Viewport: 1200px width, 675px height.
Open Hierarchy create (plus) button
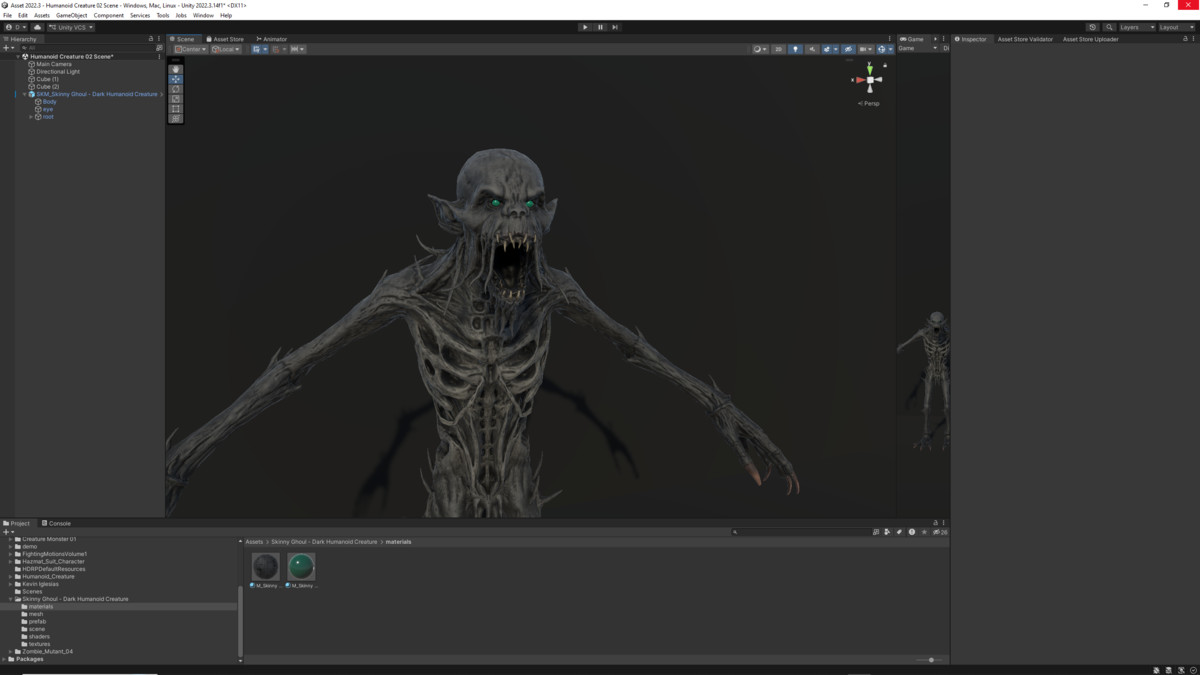click(7, 48)
